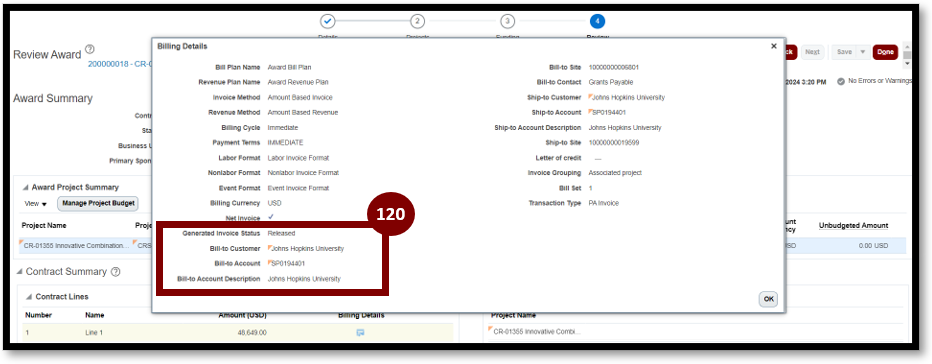Sort by Project Name column in Award Project Summary

click(44, 225)
